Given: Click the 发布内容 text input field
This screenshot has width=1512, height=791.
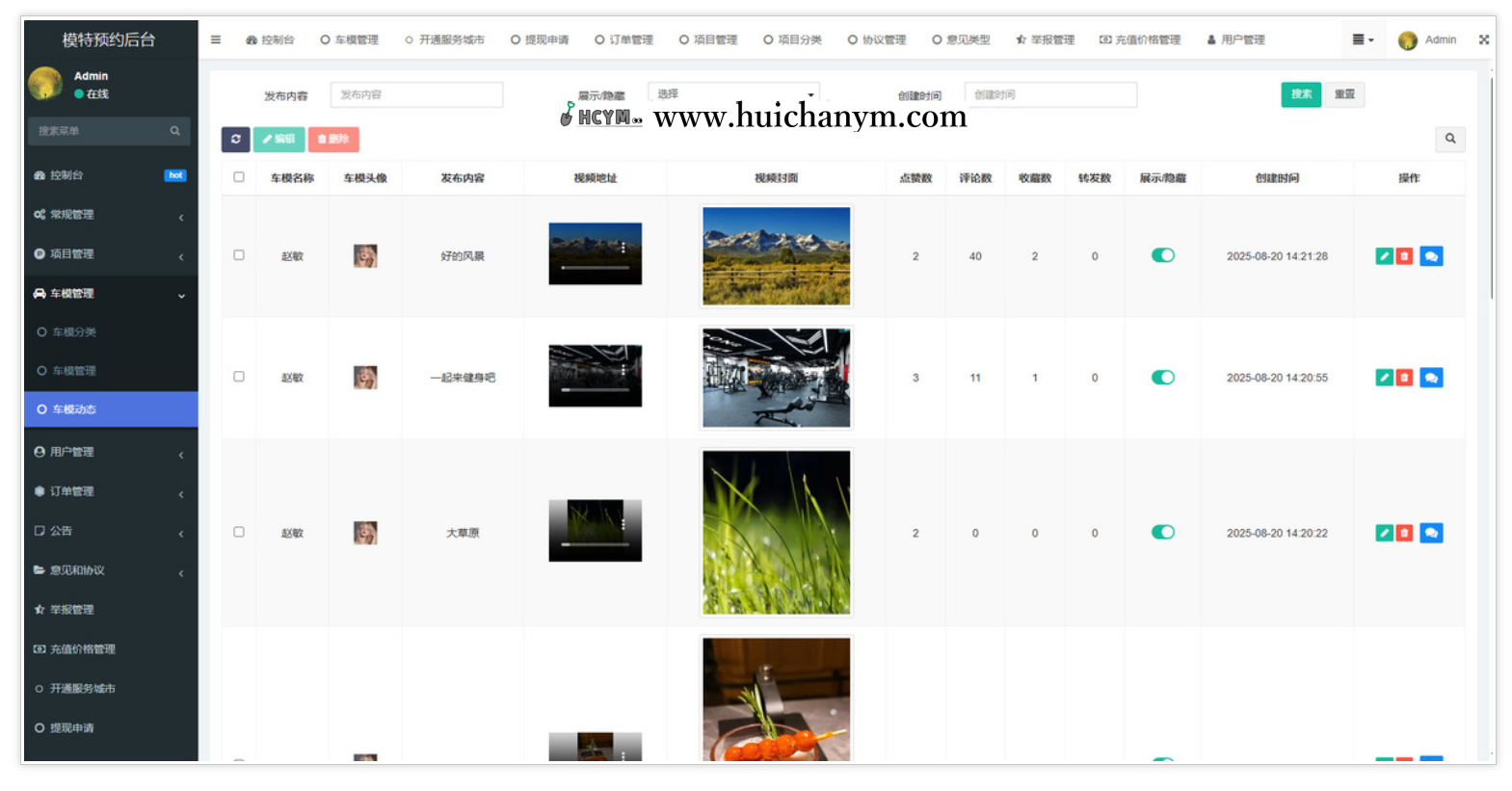Looking at the screenshot, I should 416,95.
